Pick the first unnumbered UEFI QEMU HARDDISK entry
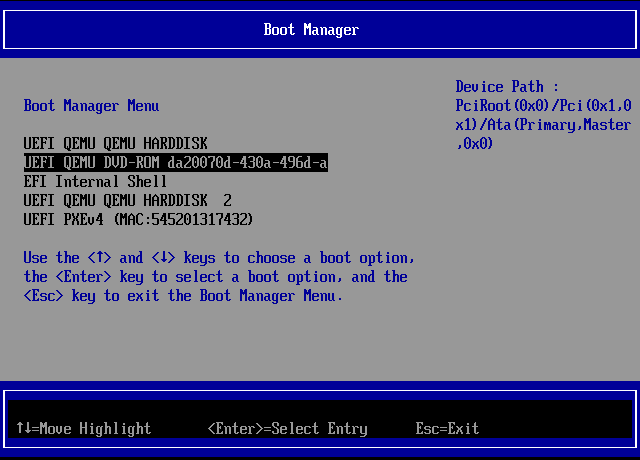This screenshot has height=460, width=640. tap(115, 143)
